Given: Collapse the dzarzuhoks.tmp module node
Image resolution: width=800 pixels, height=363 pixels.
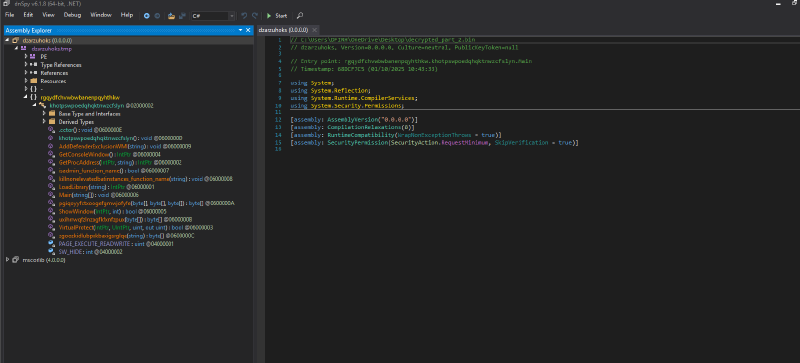Looking at the screenshot, I should pos(17,49).
